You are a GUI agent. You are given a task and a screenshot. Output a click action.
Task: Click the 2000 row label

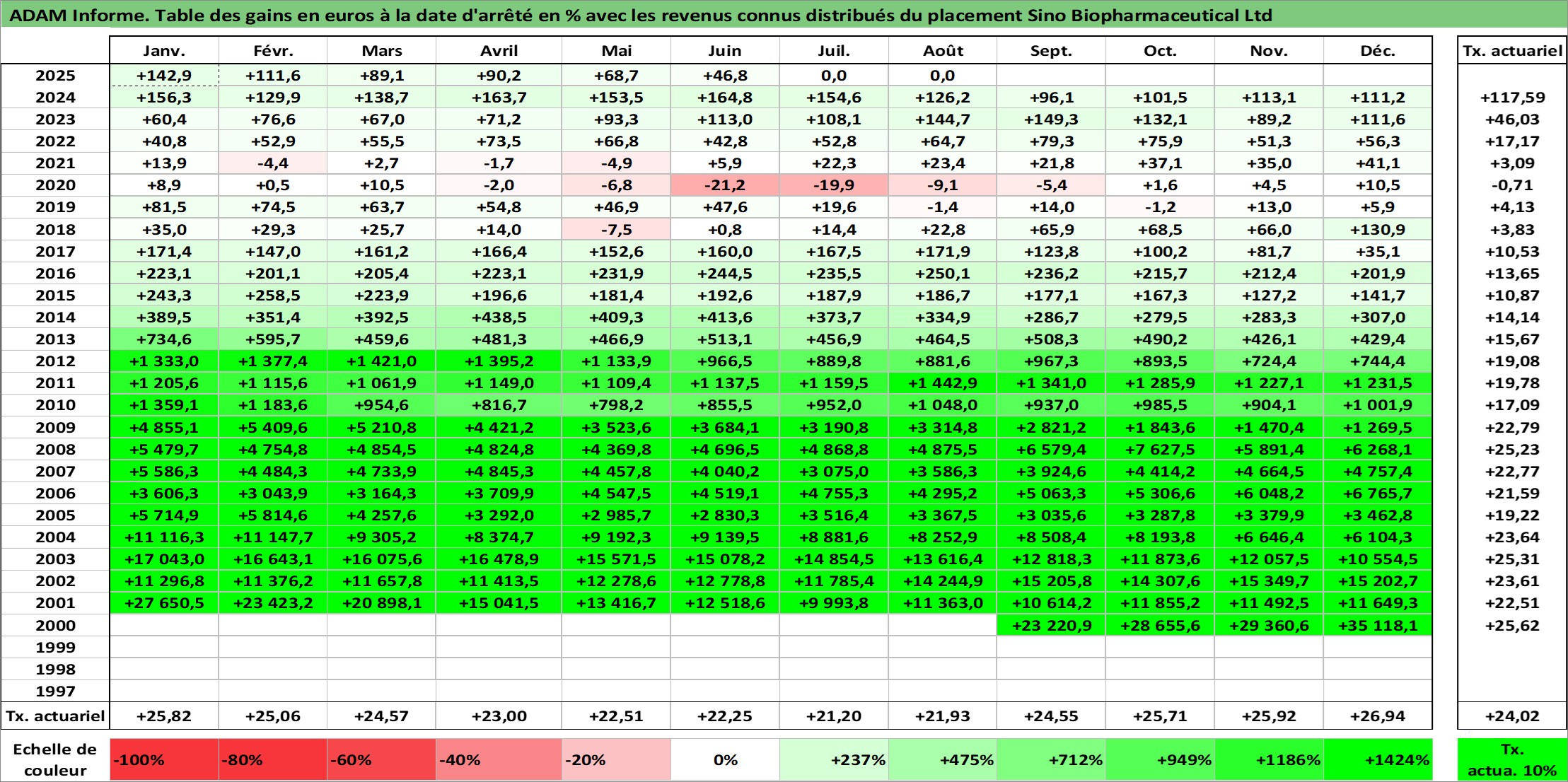pos(55,626)
